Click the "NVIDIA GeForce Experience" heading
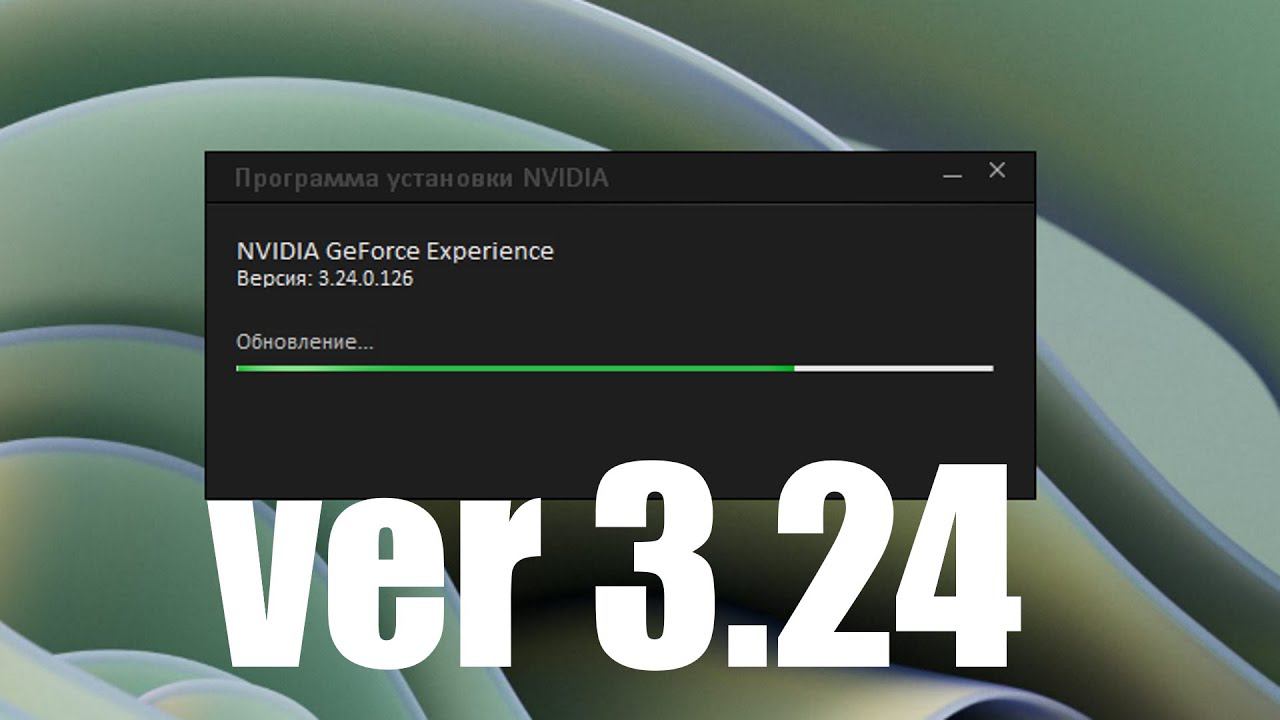 (395, 251)
